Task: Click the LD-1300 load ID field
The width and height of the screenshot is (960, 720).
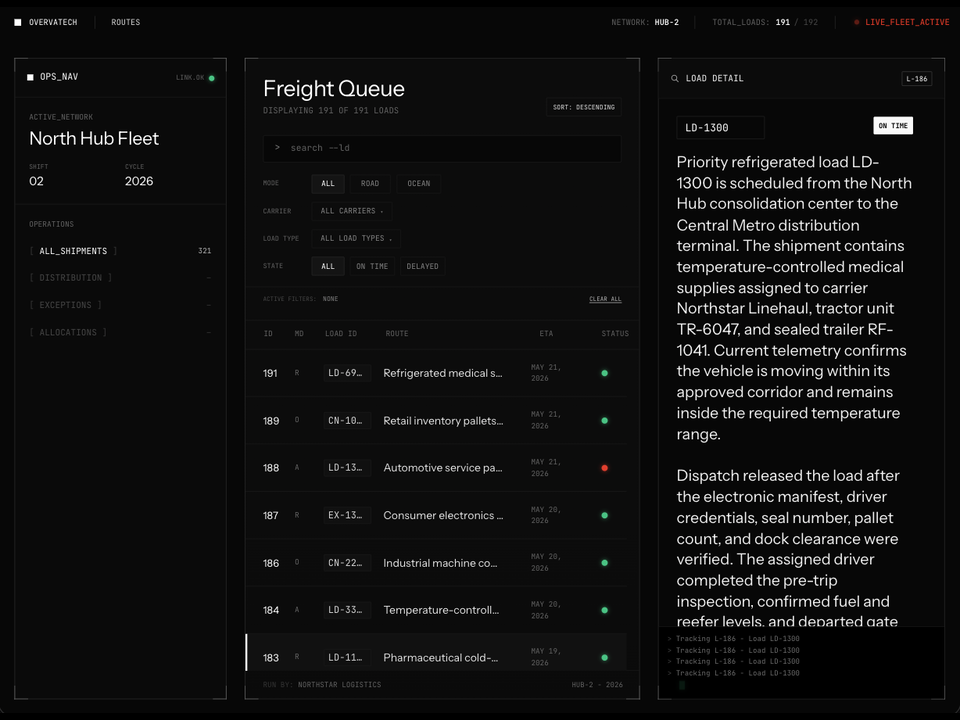Action: tap(721, 128)
